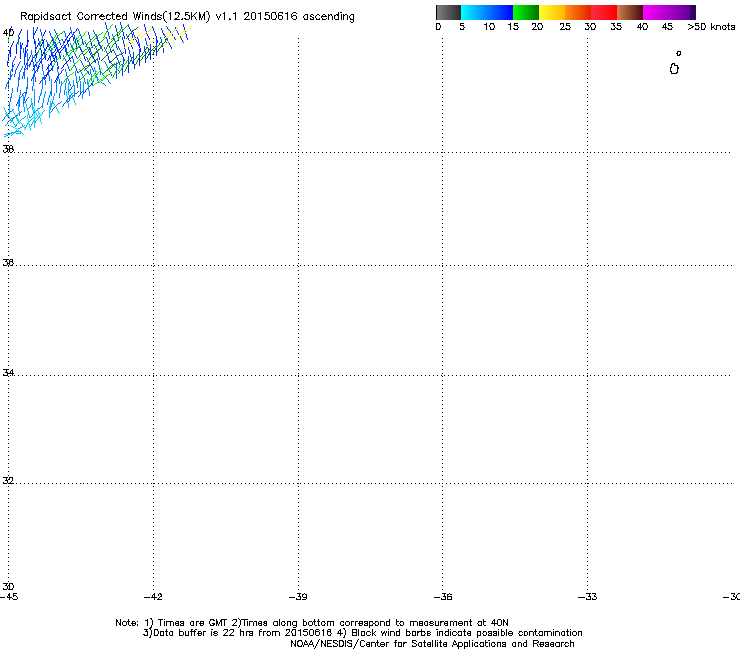The width and height of the screenshot is (740, 650).
Task: Click the 32 latitude axis label
Action: pyautogui.click(x=8, y=481)
